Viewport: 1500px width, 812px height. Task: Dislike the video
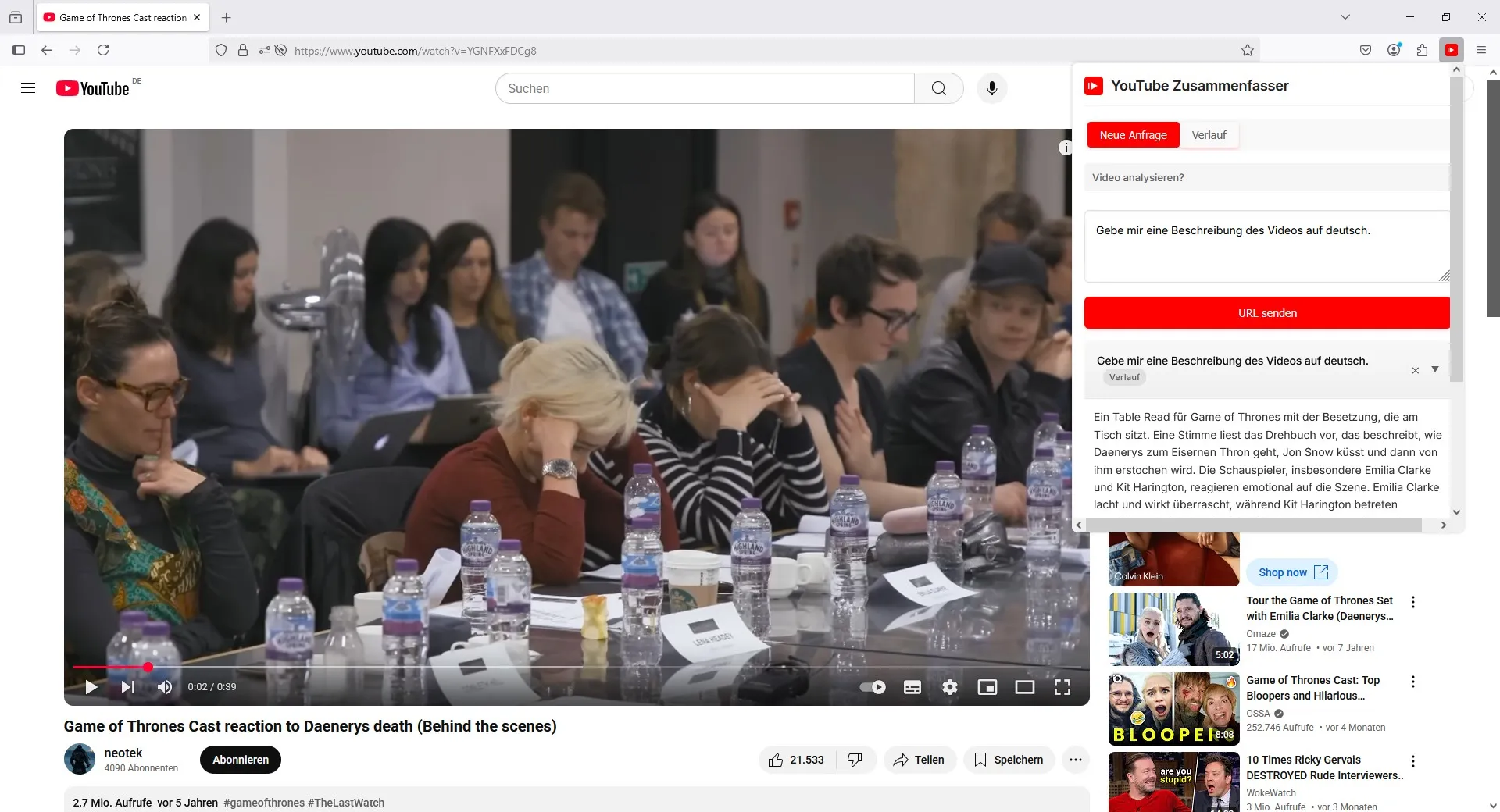pos(855,760)
